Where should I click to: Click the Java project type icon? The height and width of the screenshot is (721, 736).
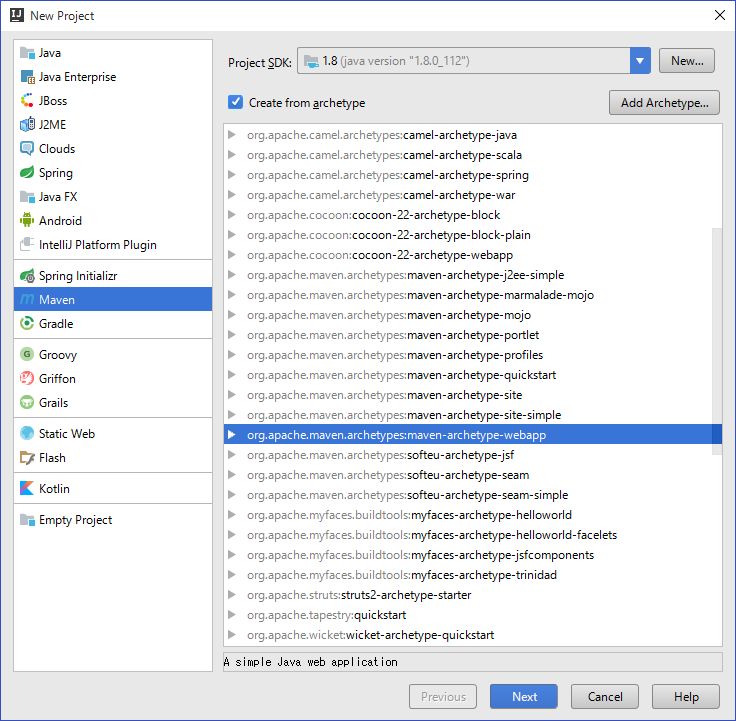pos(27,53)
